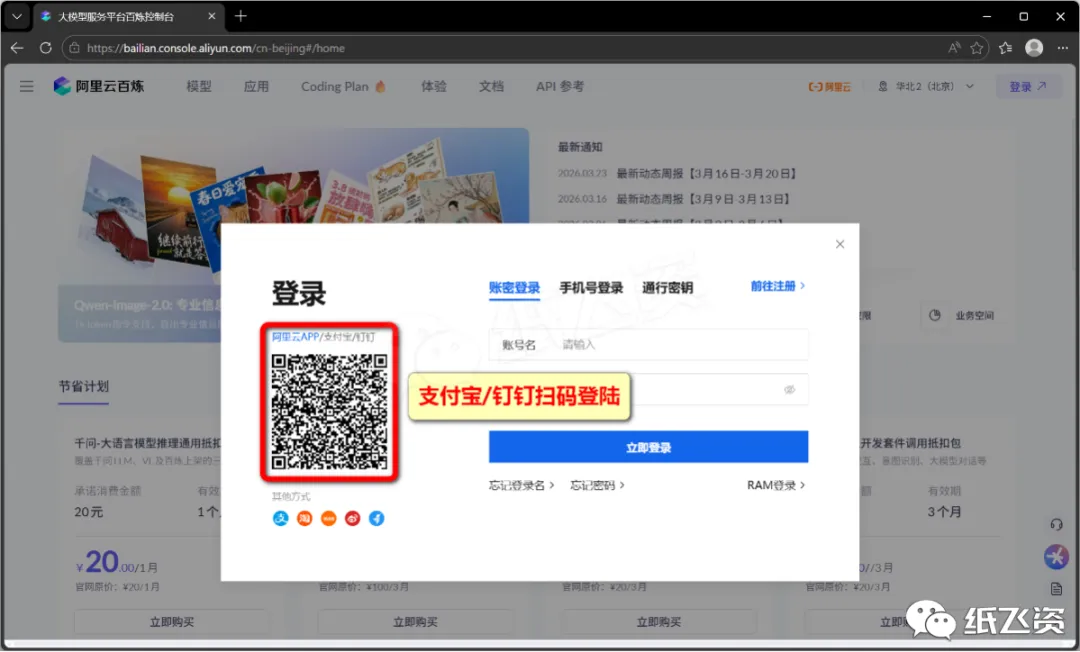1080x652 pixels.
Task: Click the document icon at right edge
Action: pos(1057,589)
